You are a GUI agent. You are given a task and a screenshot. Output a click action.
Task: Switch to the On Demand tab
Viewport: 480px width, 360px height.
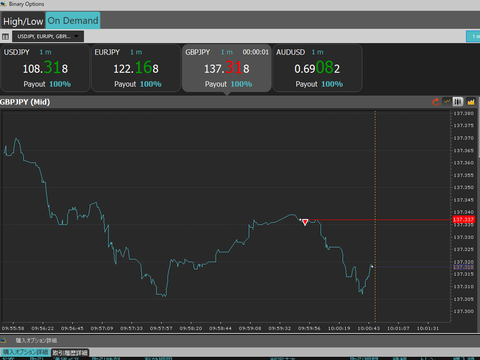[73, 21]
